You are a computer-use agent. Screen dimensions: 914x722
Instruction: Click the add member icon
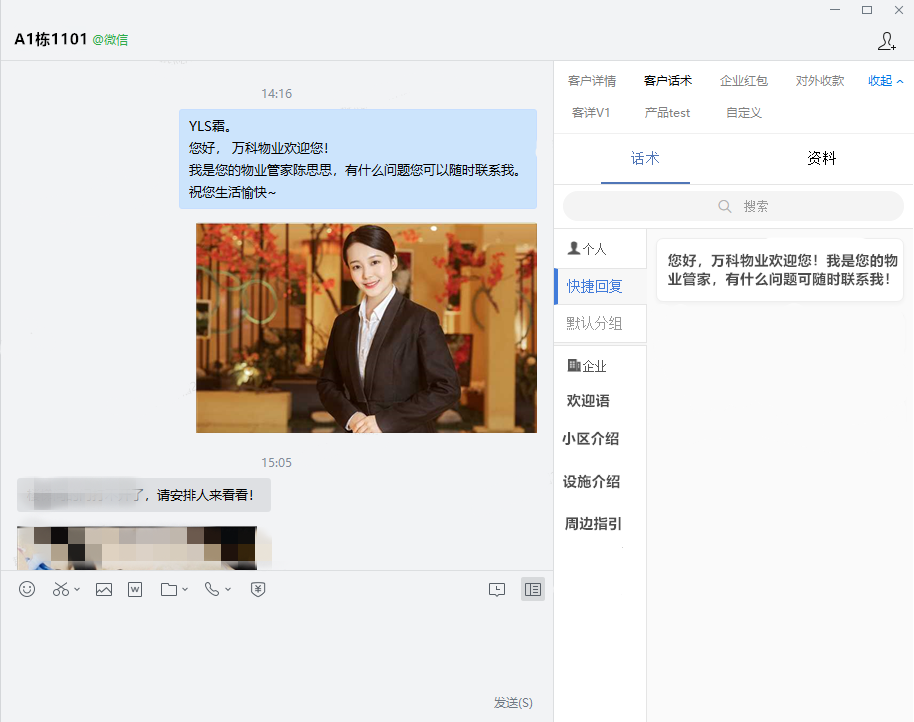point(886,41)
